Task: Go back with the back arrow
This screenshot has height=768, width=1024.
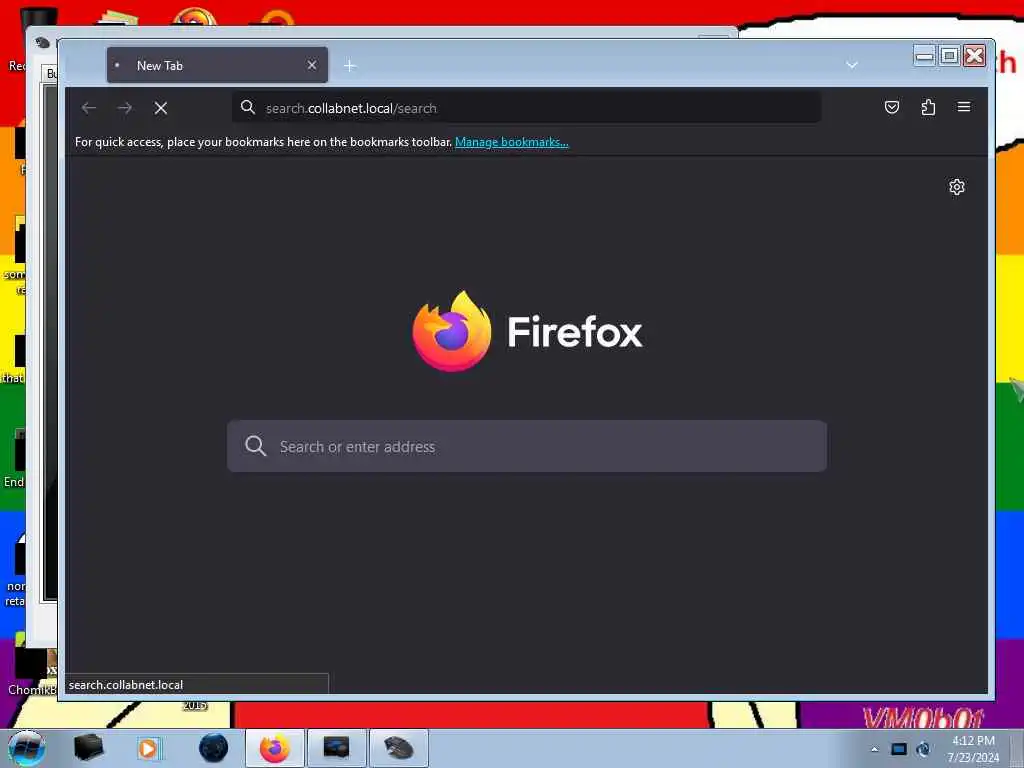Action: pos(89,108)
